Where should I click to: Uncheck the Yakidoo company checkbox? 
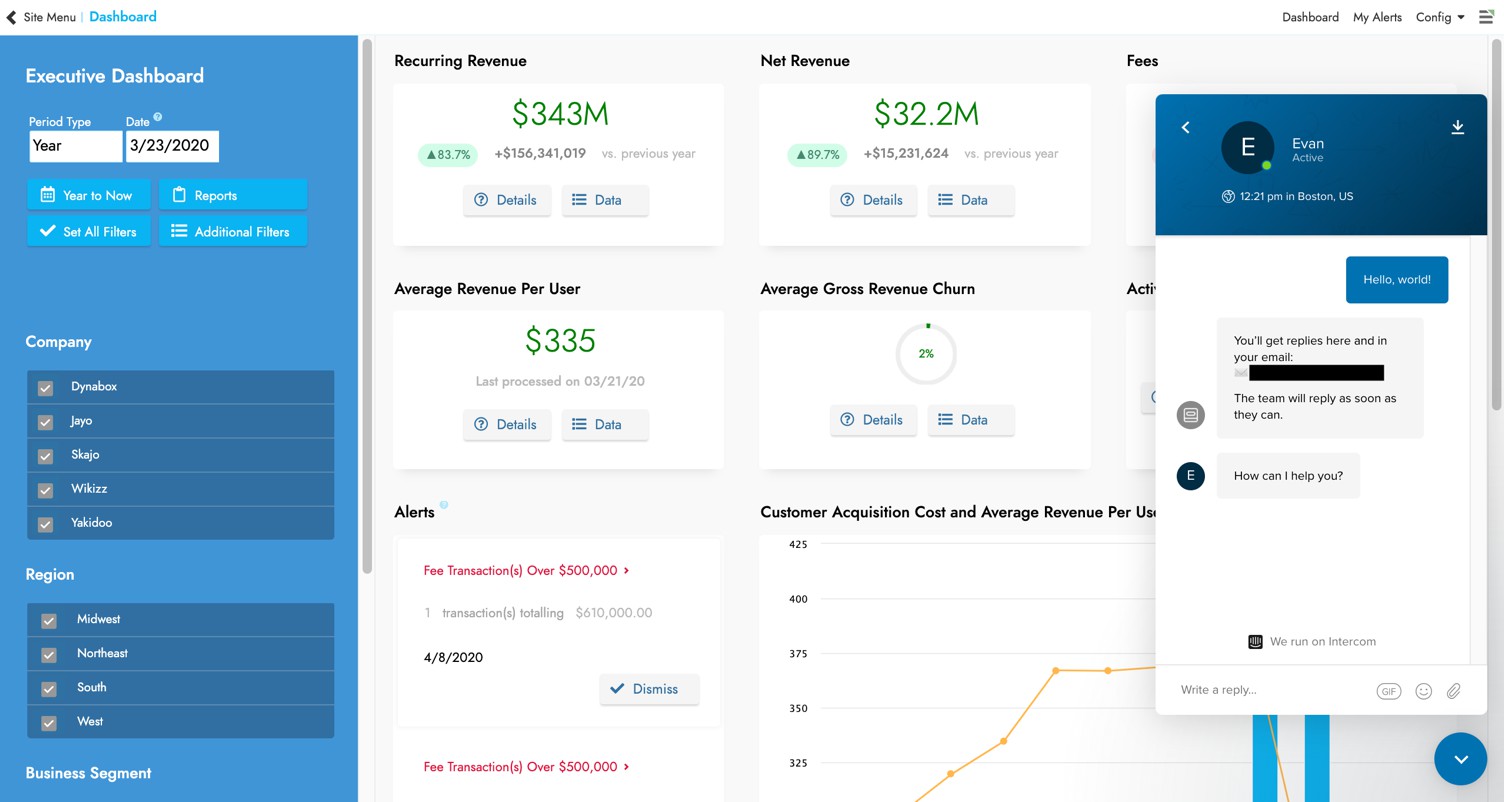(x=45, y=524)
